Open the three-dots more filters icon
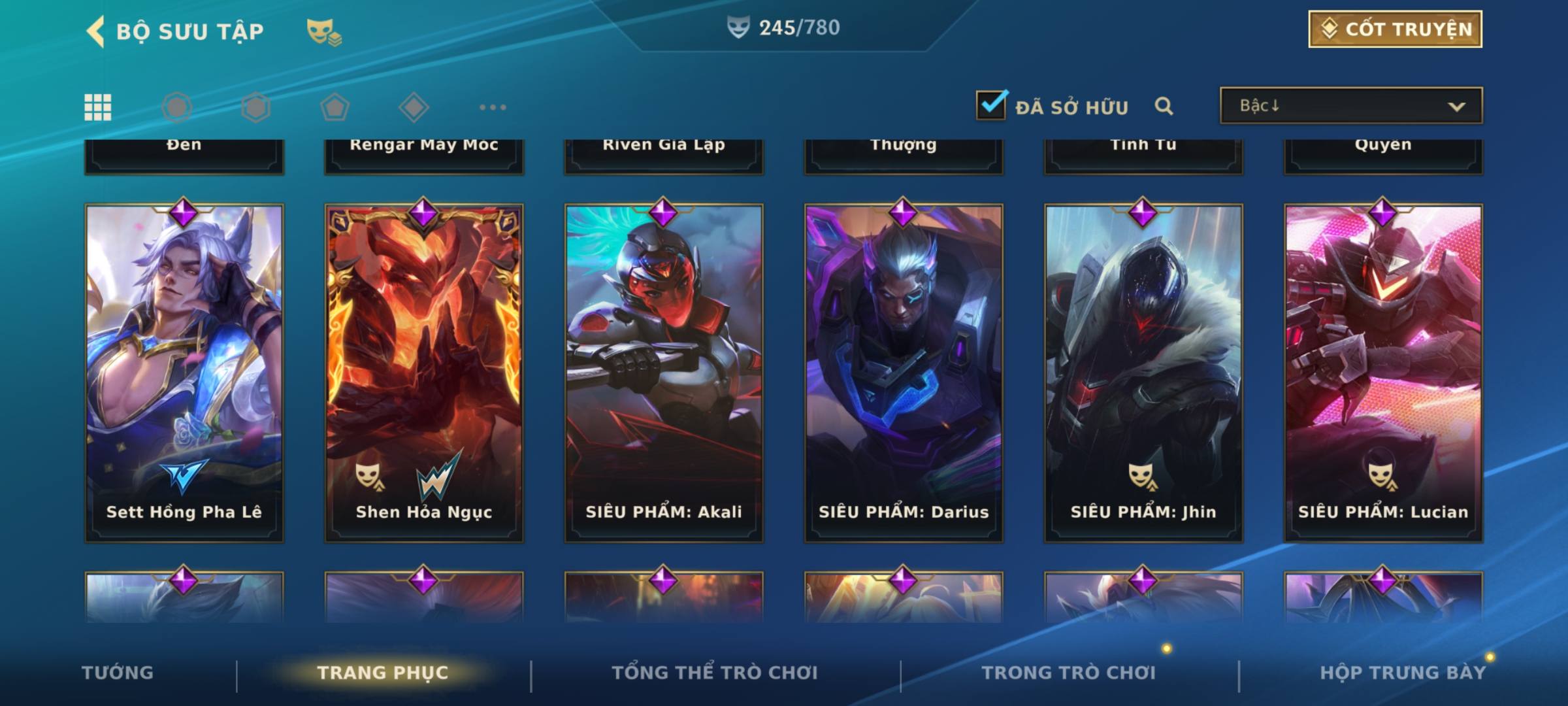Viewport: 1568px width, 706px height. (493, 107)
